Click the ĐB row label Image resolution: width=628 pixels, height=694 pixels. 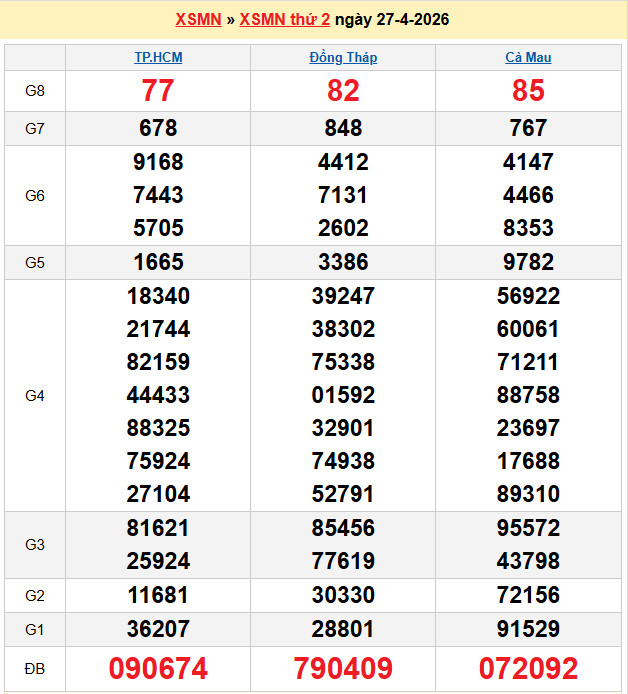[35, 669]
